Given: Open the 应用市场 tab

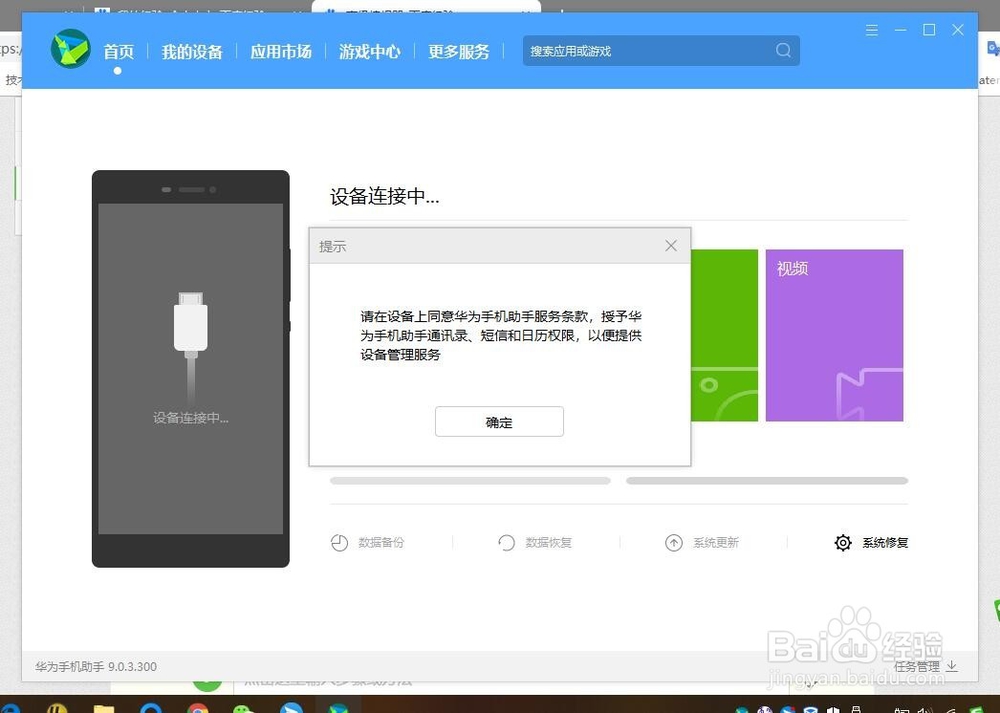Looking at the screenshot, I should coord(281,52).
